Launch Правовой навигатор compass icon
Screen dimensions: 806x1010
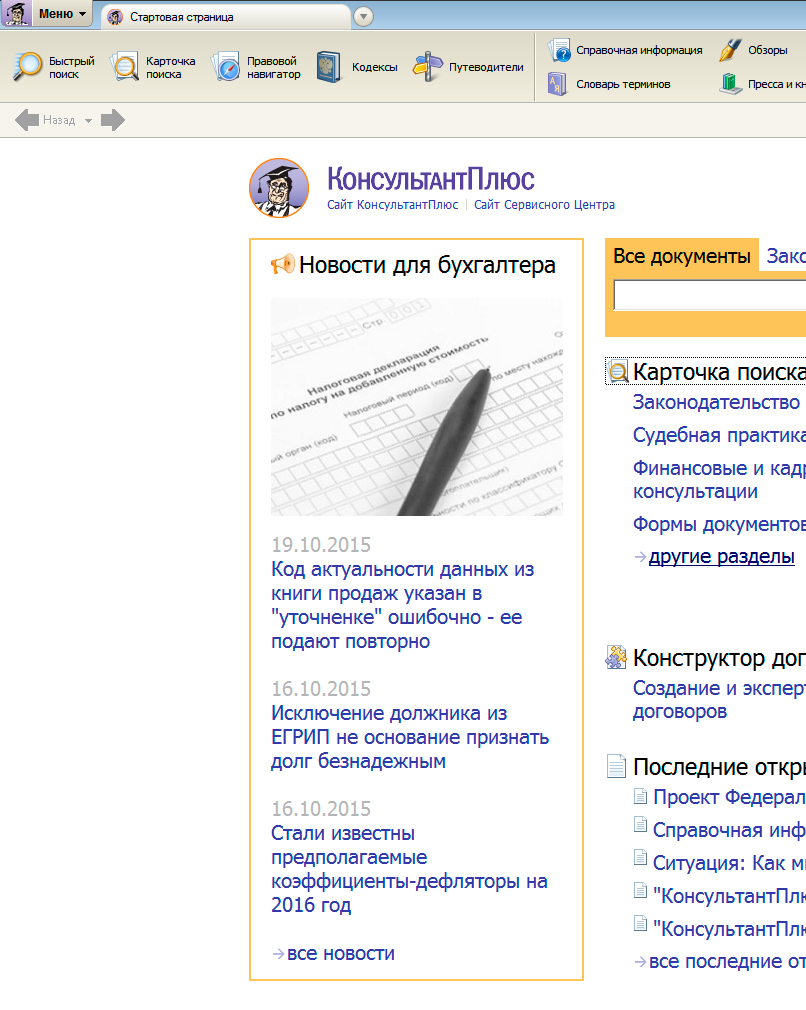point(226,67)
